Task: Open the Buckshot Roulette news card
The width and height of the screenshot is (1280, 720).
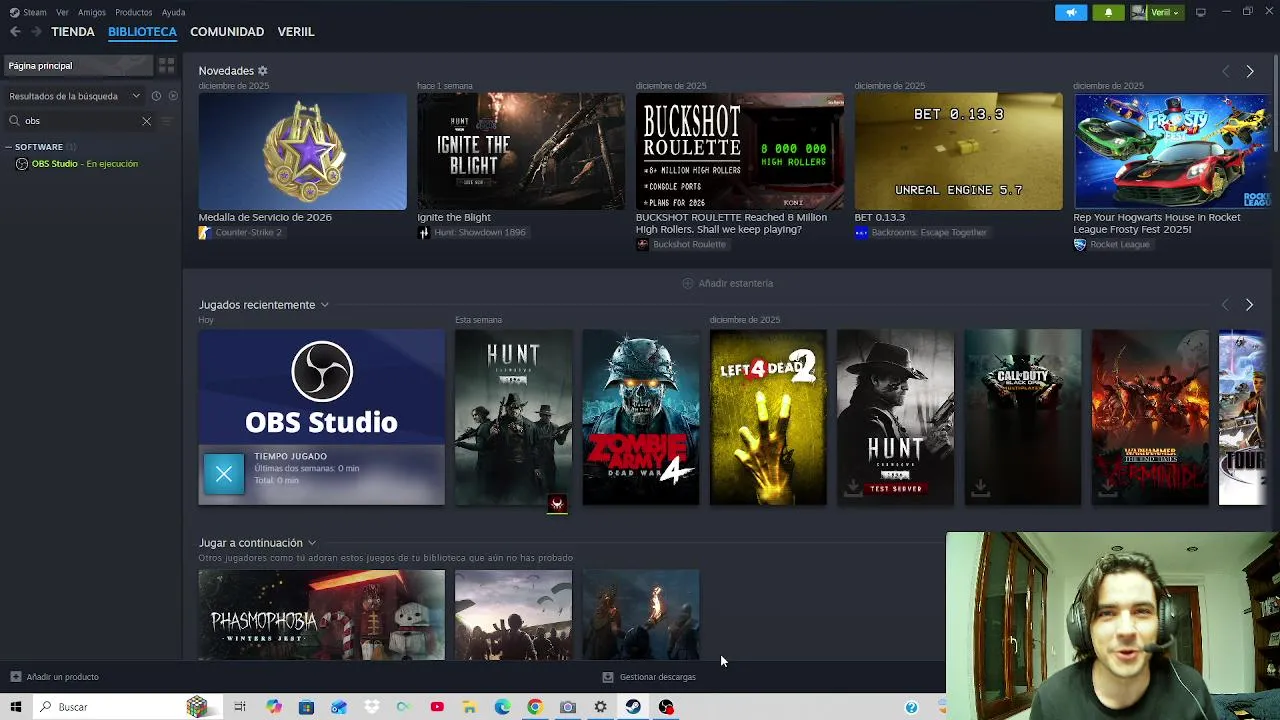Action: 740,152
